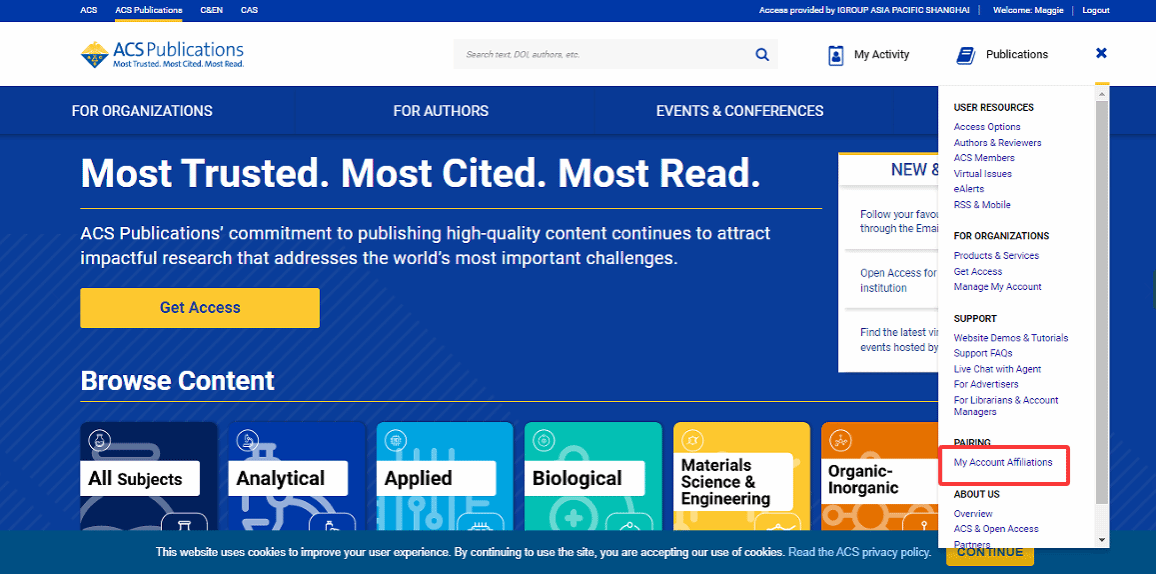Select the ACS Publications top tab

149,10
